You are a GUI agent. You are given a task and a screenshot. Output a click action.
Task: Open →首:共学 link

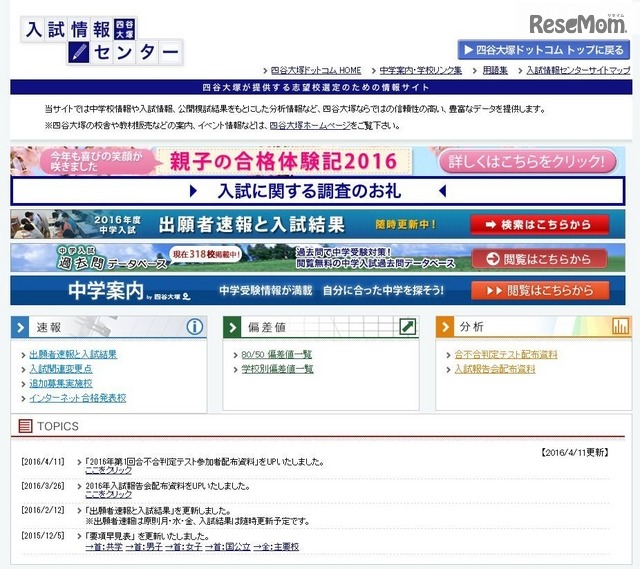click(104, 547)
